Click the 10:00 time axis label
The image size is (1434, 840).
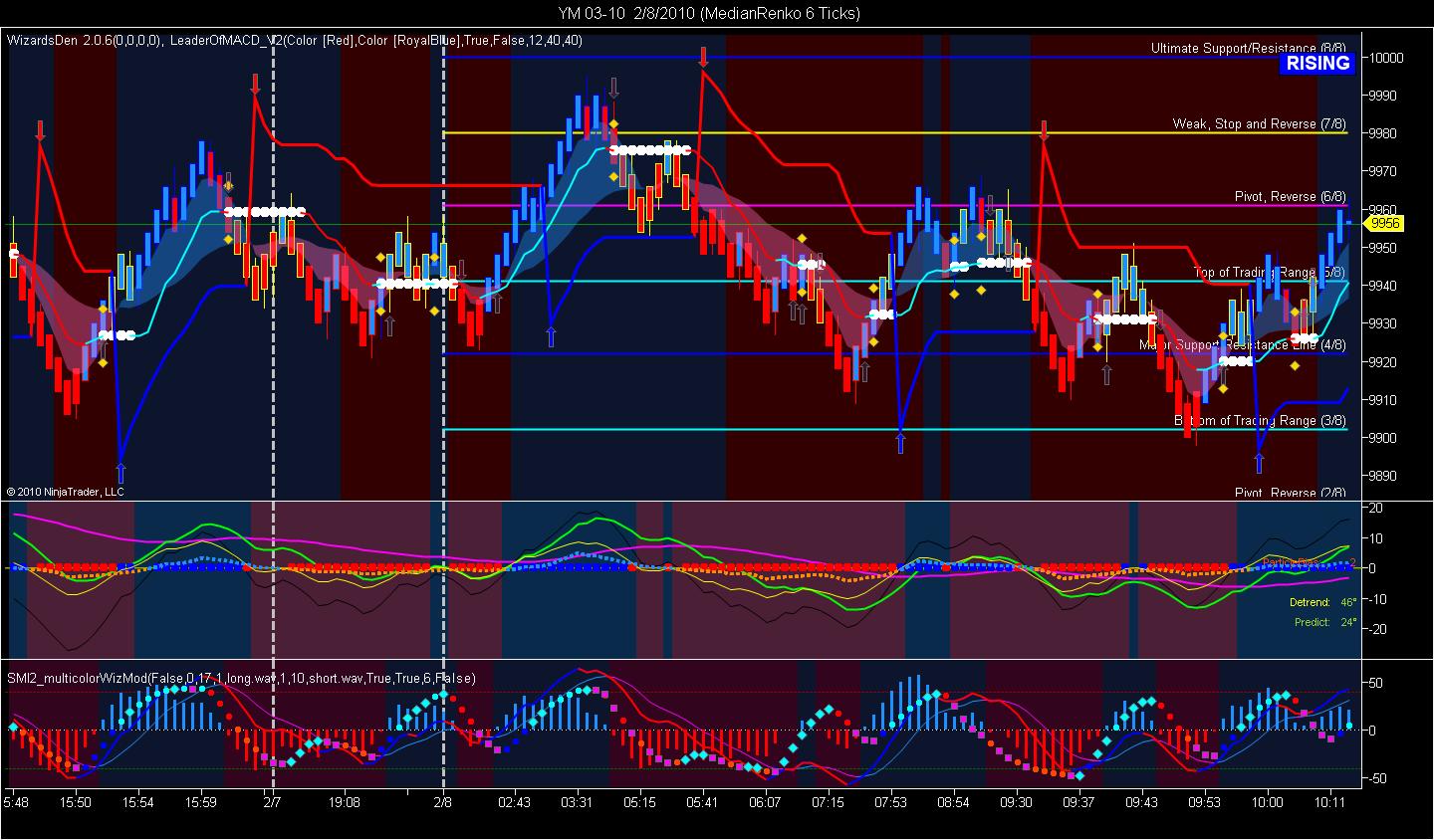(x=1267, y=801)
